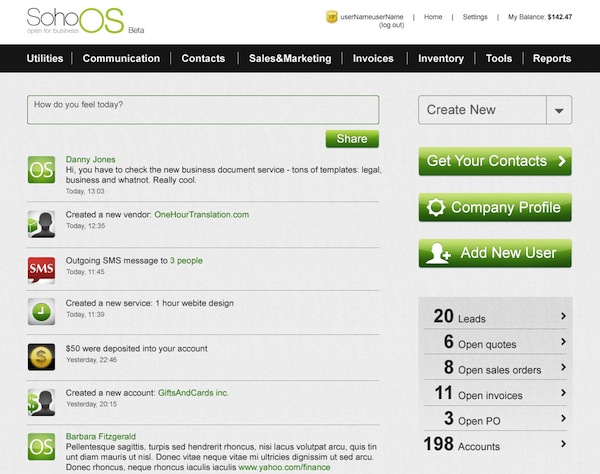Image resolution: width=600 pixels, height=474 pixels.
Task: Open Settings in the top bar
Action: pos(475,17)
